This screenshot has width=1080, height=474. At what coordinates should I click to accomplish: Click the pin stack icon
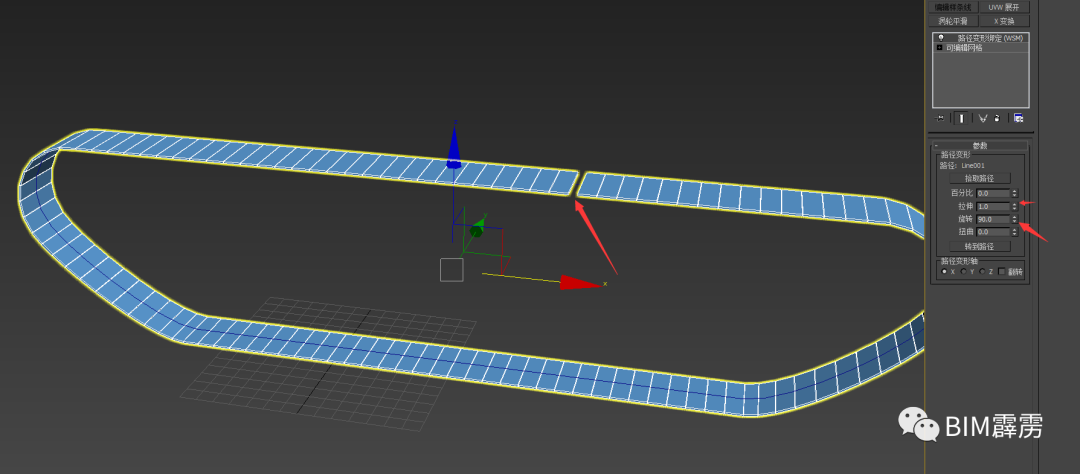coord(939,118)
